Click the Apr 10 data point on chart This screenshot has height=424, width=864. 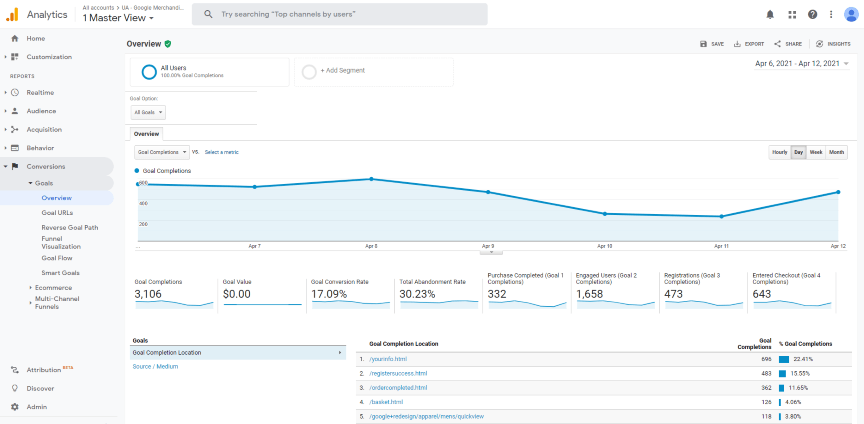[x=604, y=214]
